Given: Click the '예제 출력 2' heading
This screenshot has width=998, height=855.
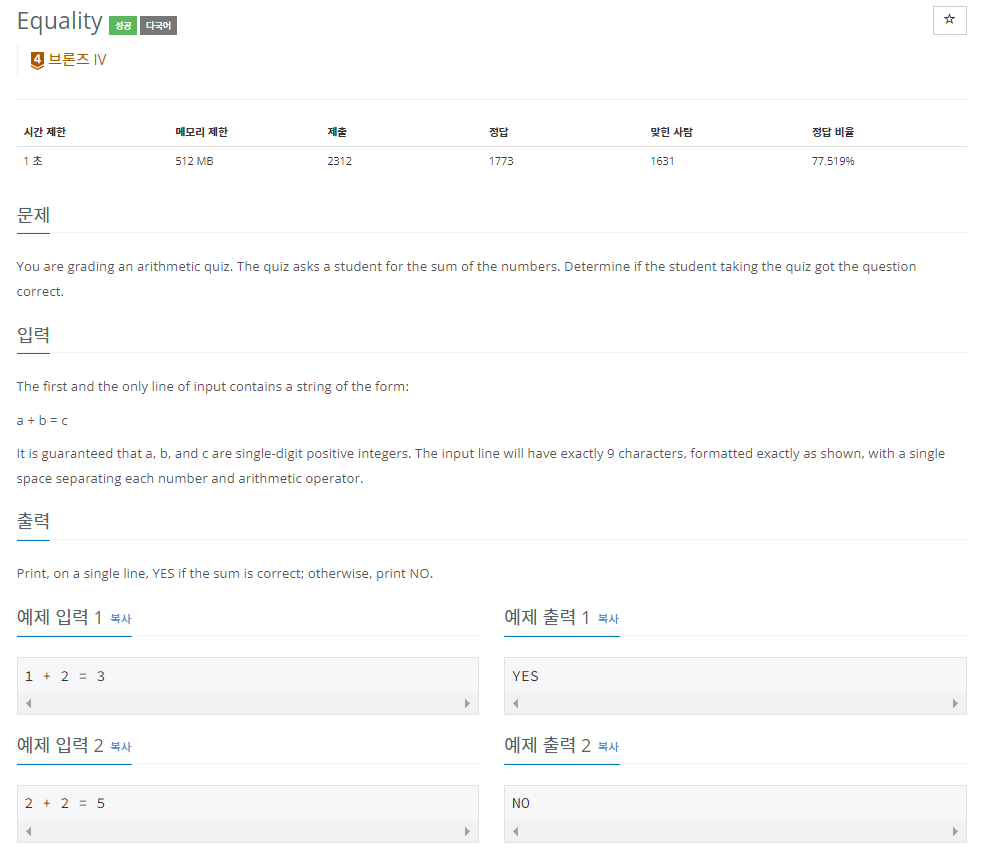Looking at the screenshot, I should coord(547,745).
